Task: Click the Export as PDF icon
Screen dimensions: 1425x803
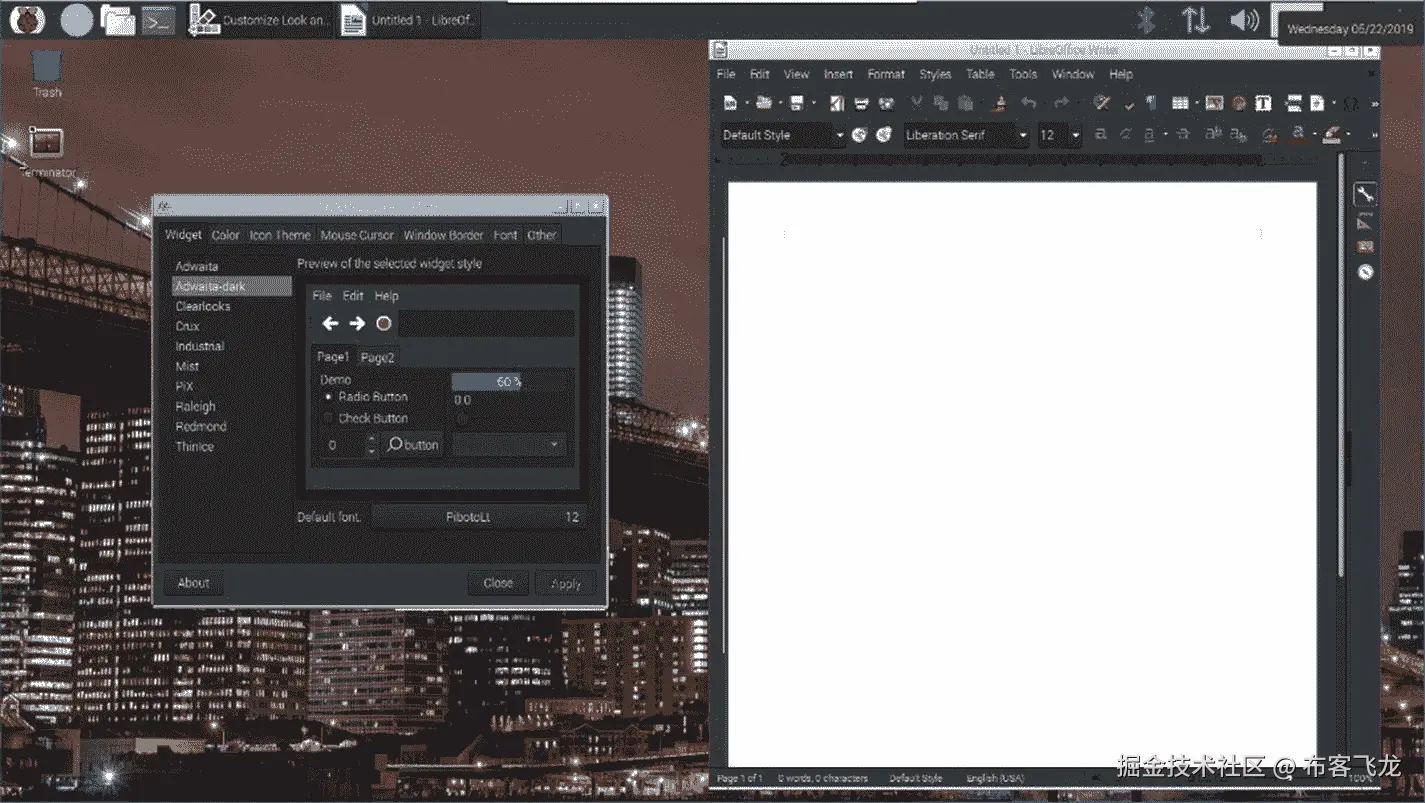Action: tap(837, 103)
